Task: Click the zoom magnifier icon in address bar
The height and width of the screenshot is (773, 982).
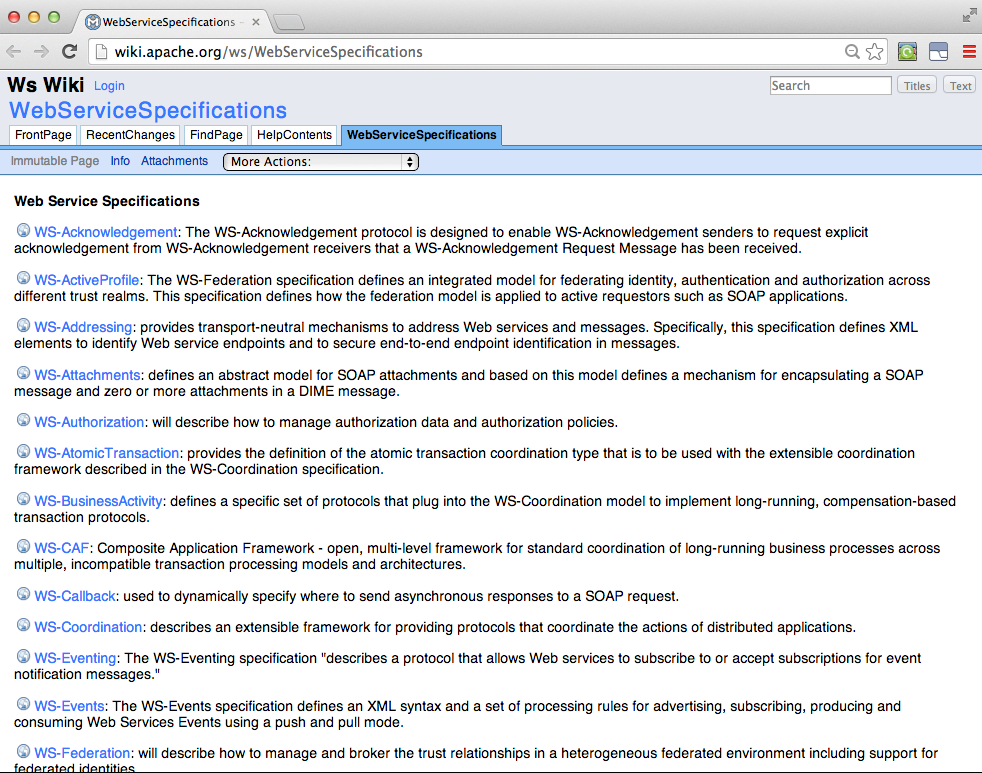Action: click(852, 52)
